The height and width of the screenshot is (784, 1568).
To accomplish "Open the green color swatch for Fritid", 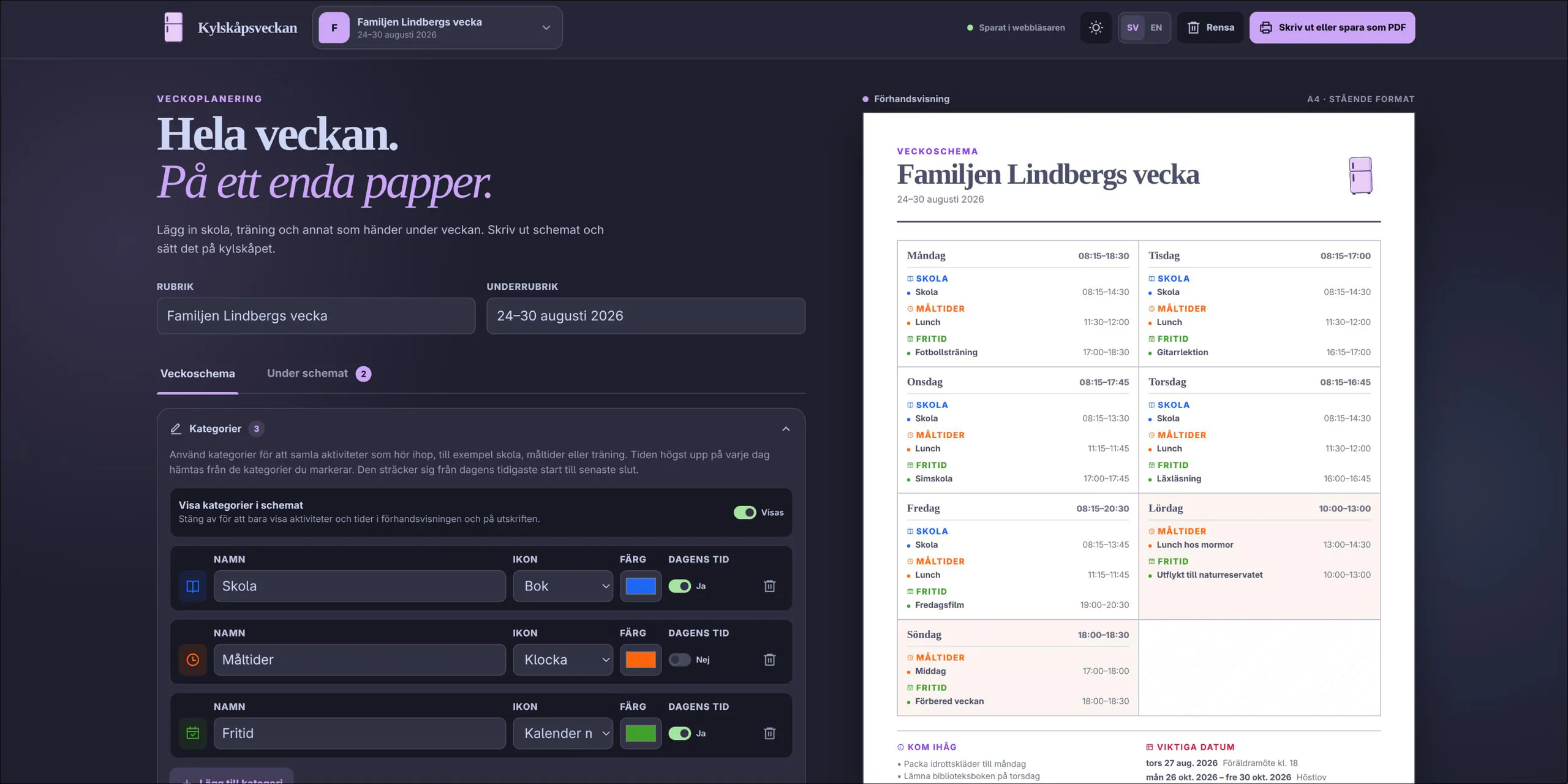I will click(641, 733).
